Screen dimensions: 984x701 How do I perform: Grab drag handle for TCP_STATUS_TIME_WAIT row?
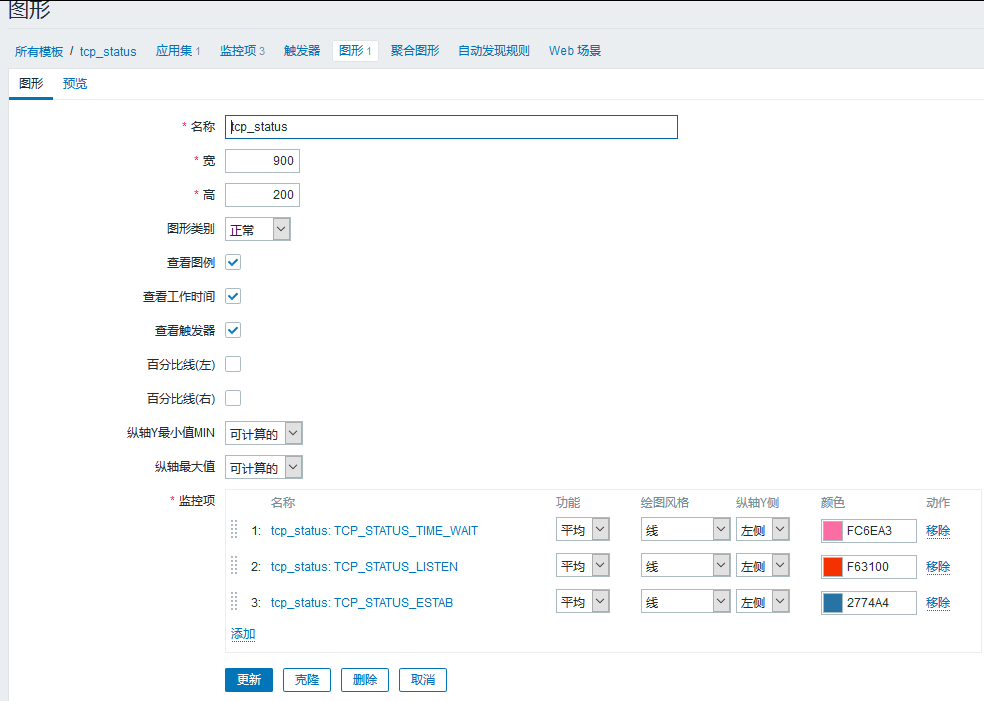coord(234,530)
